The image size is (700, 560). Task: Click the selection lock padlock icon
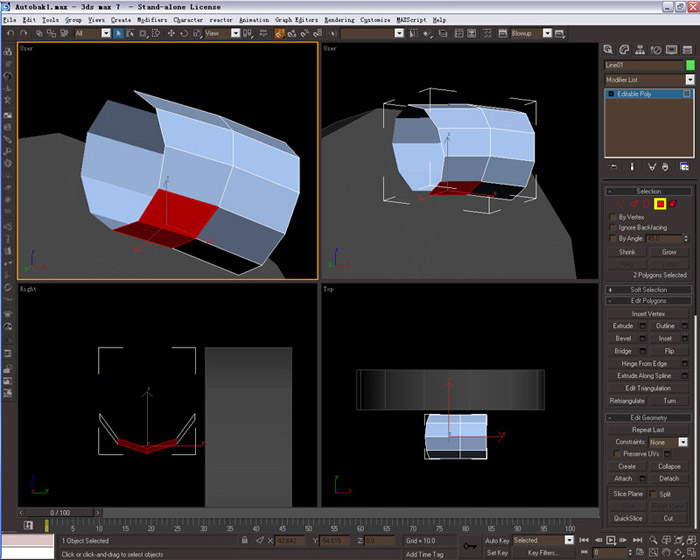point(245,540)
